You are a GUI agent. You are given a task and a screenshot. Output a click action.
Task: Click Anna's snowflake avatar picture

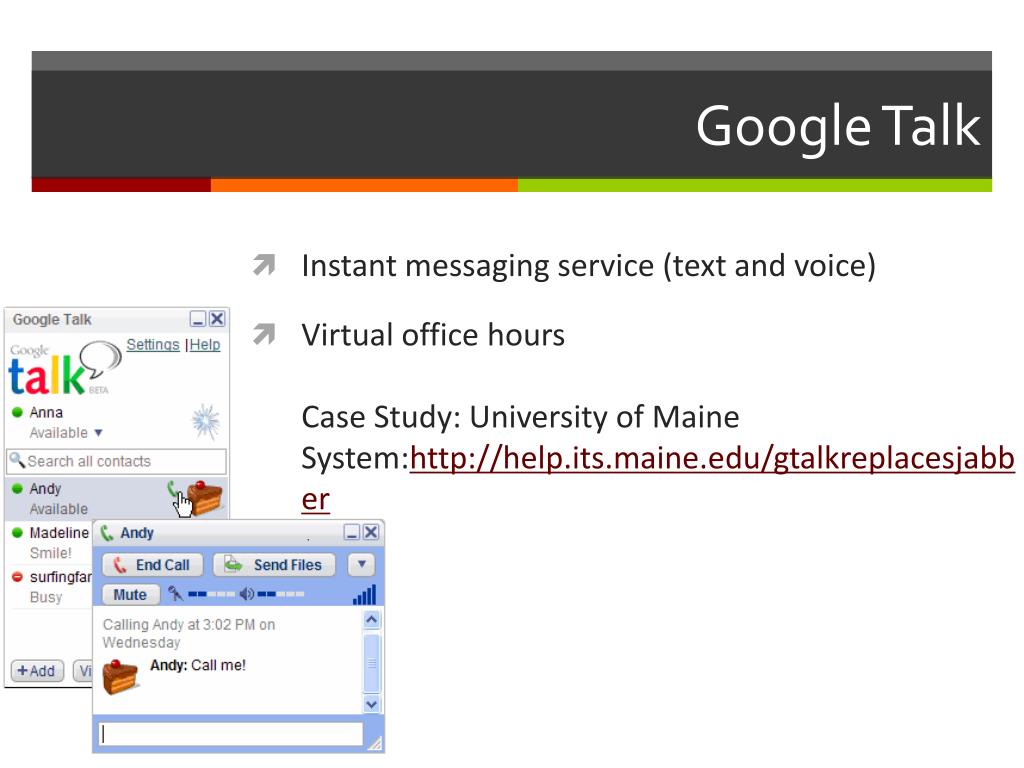click(206, 422)
